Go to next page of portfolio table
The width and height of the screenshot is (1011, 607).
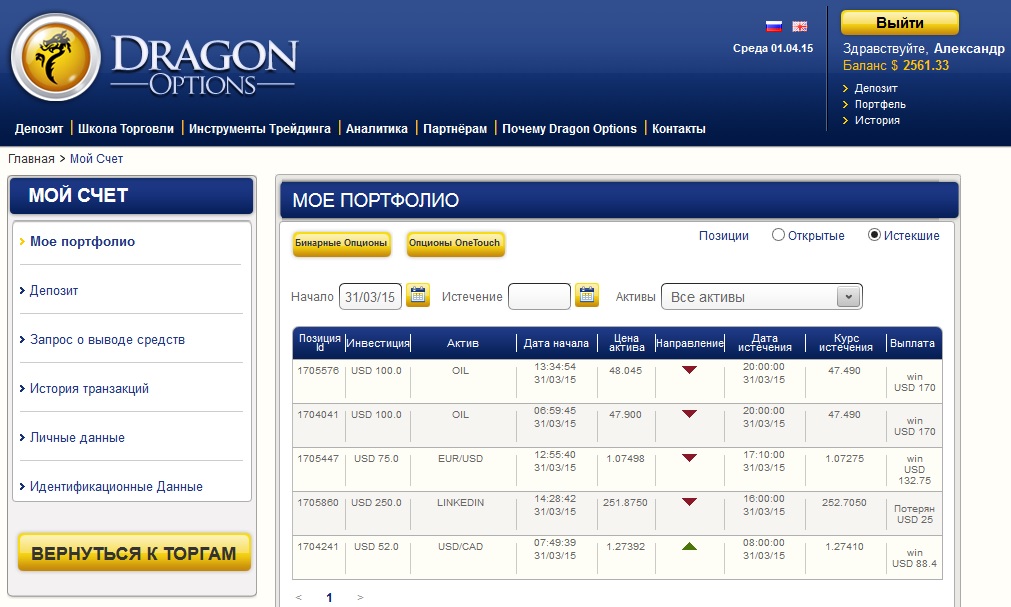[360, 597]
